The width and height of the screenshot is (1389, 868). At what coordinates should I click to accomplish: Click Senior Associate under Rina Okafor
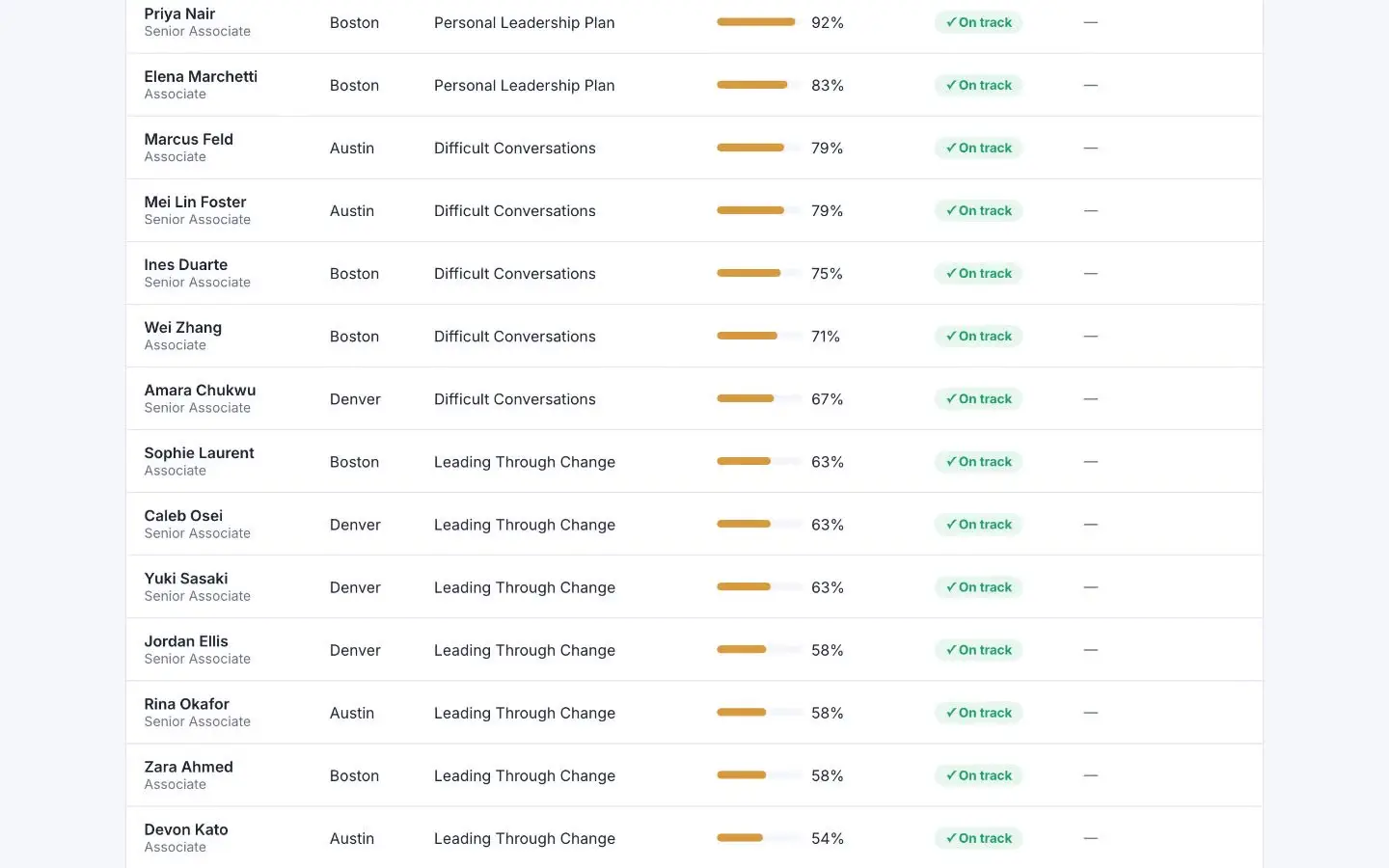[x=197, y=721]
